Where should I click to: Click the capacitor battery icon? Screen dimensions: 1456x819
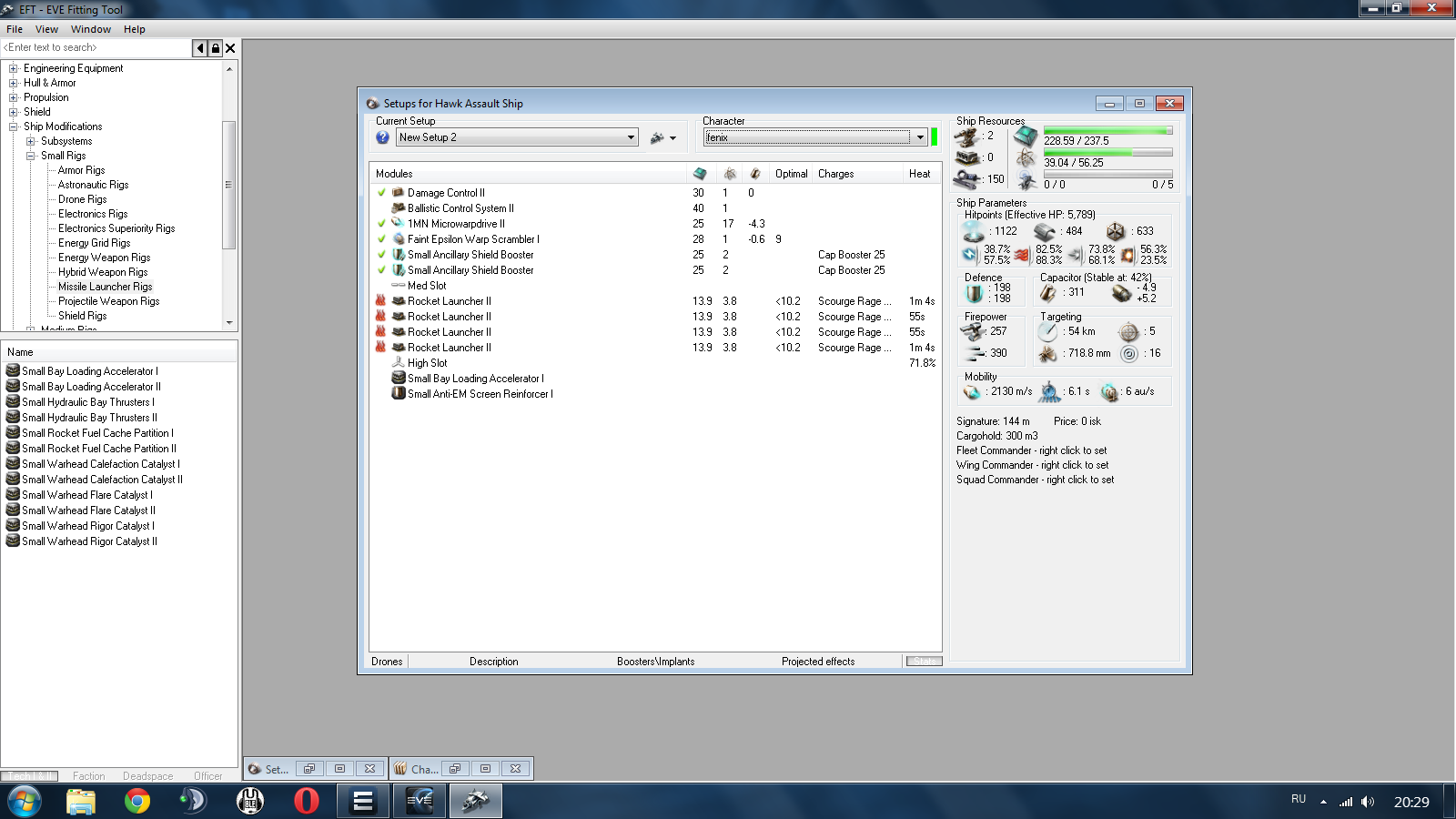(1048, 293)
